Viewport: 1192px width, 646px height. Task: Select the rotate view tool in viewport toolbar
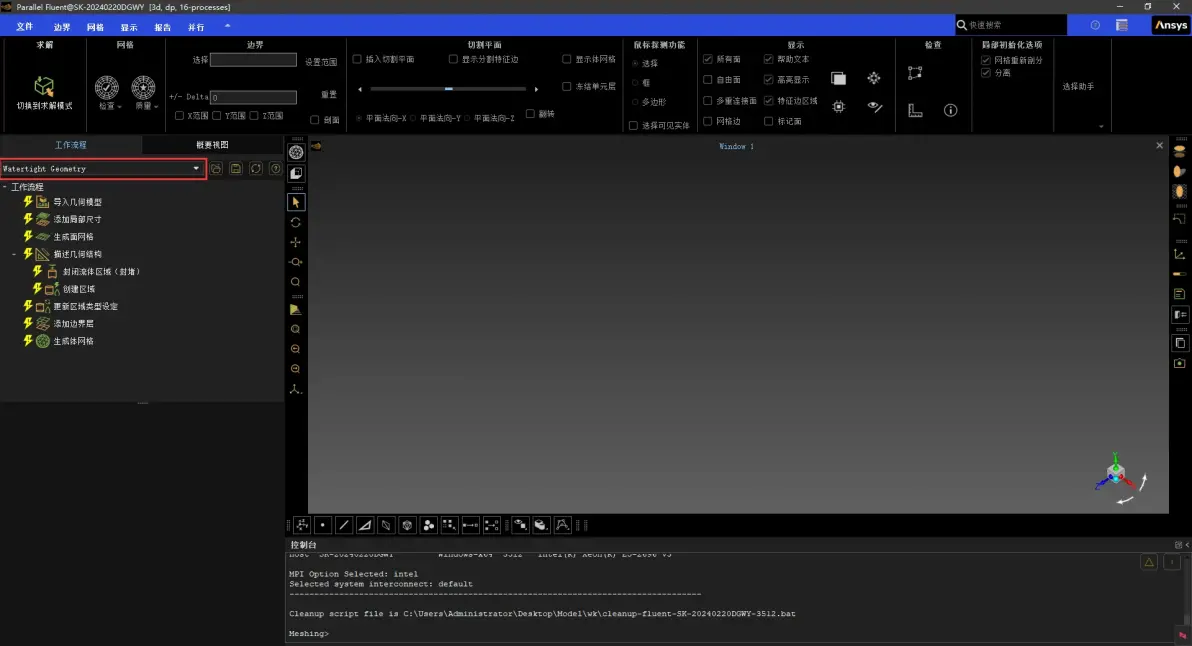point(296,223)
